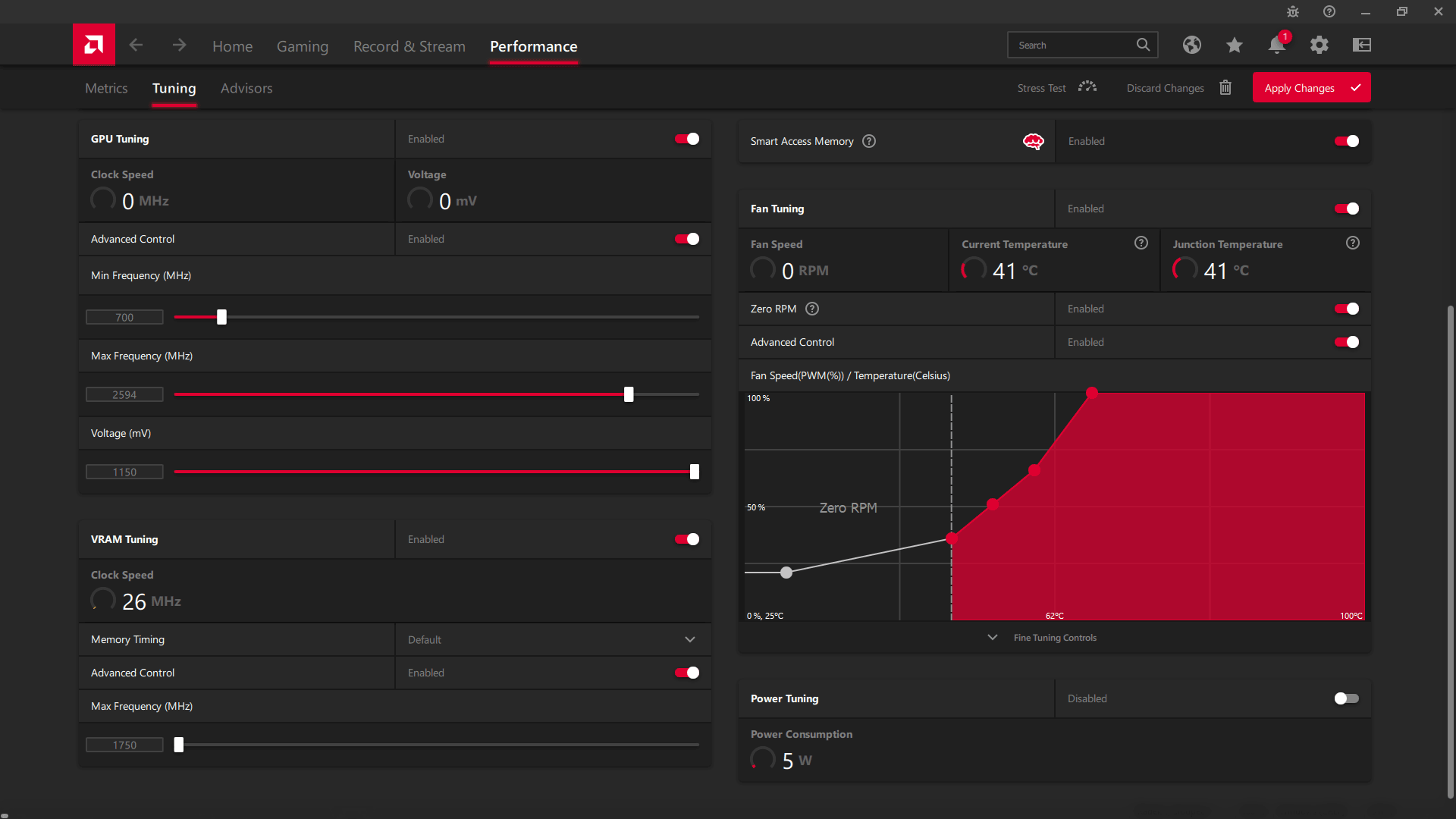Viewport: 1456px width, 819px height.
Task: Click the Stress Test gauge icon
Action: click(1087, 87)
